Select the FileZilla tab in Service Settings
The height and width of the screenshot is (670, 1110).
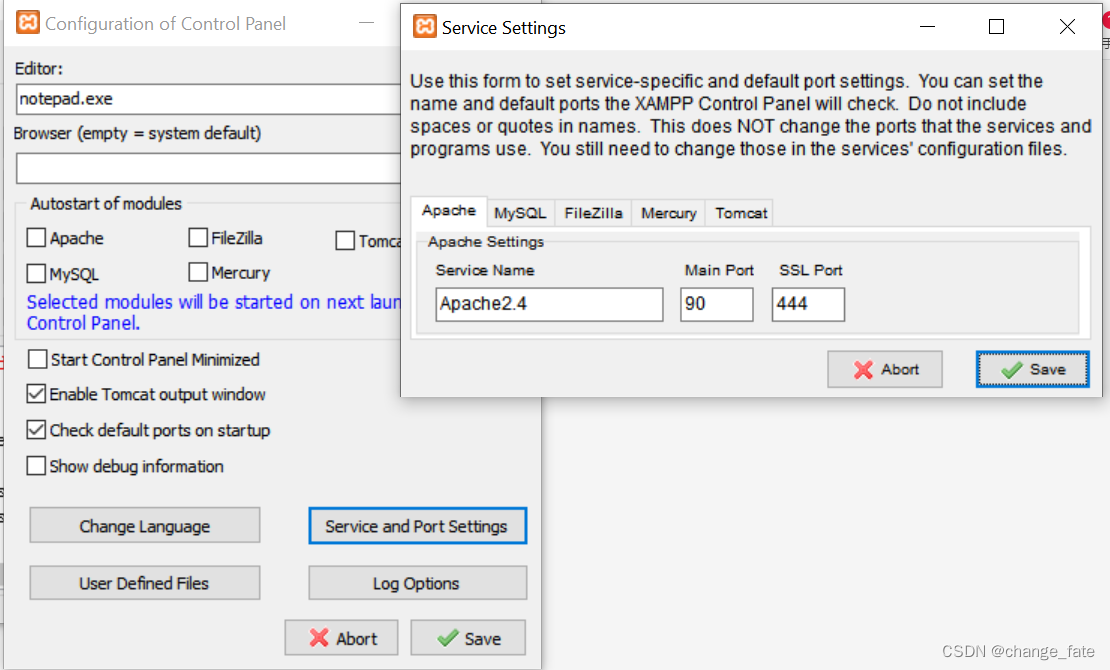click(594, 212)
